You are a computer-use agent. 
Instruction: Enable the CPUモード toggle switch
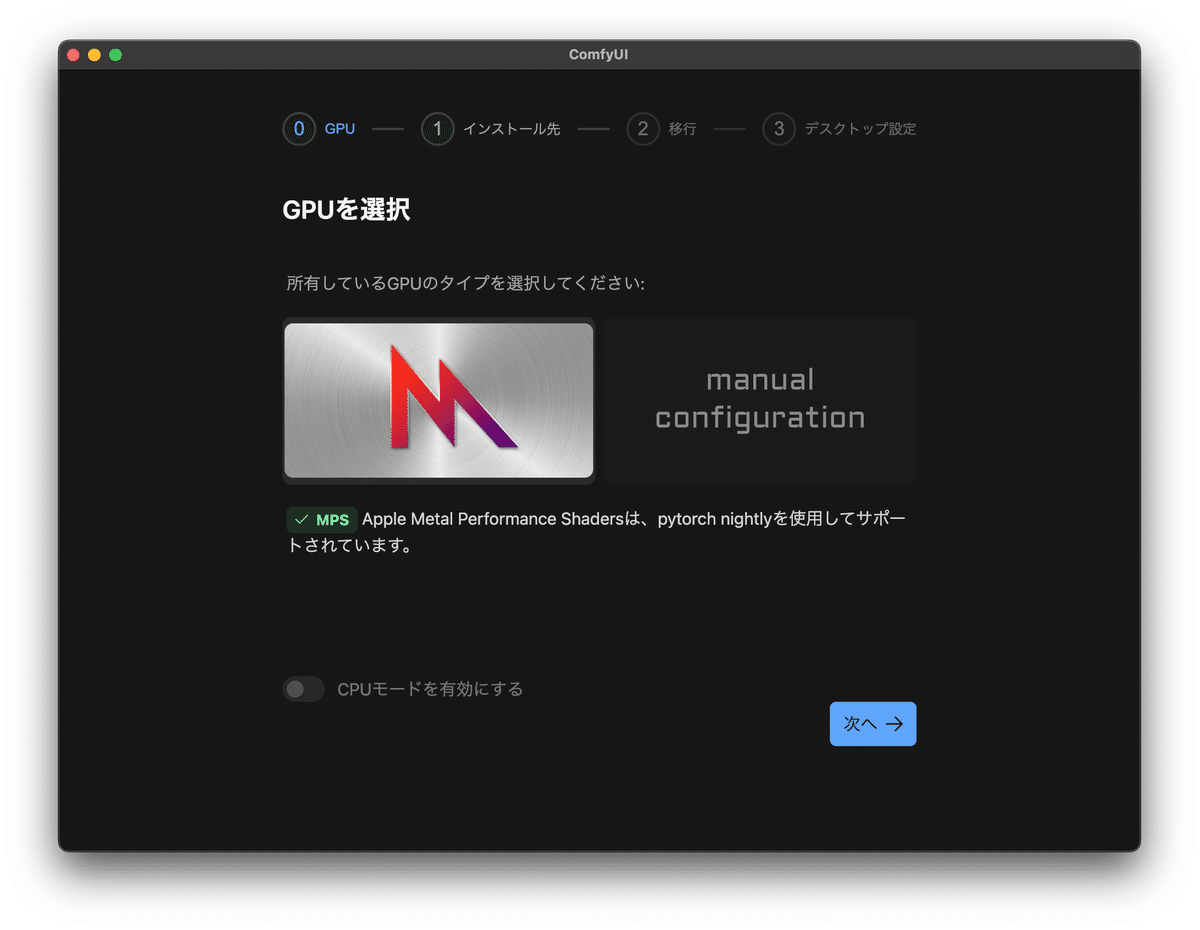[x=303, y=689]
